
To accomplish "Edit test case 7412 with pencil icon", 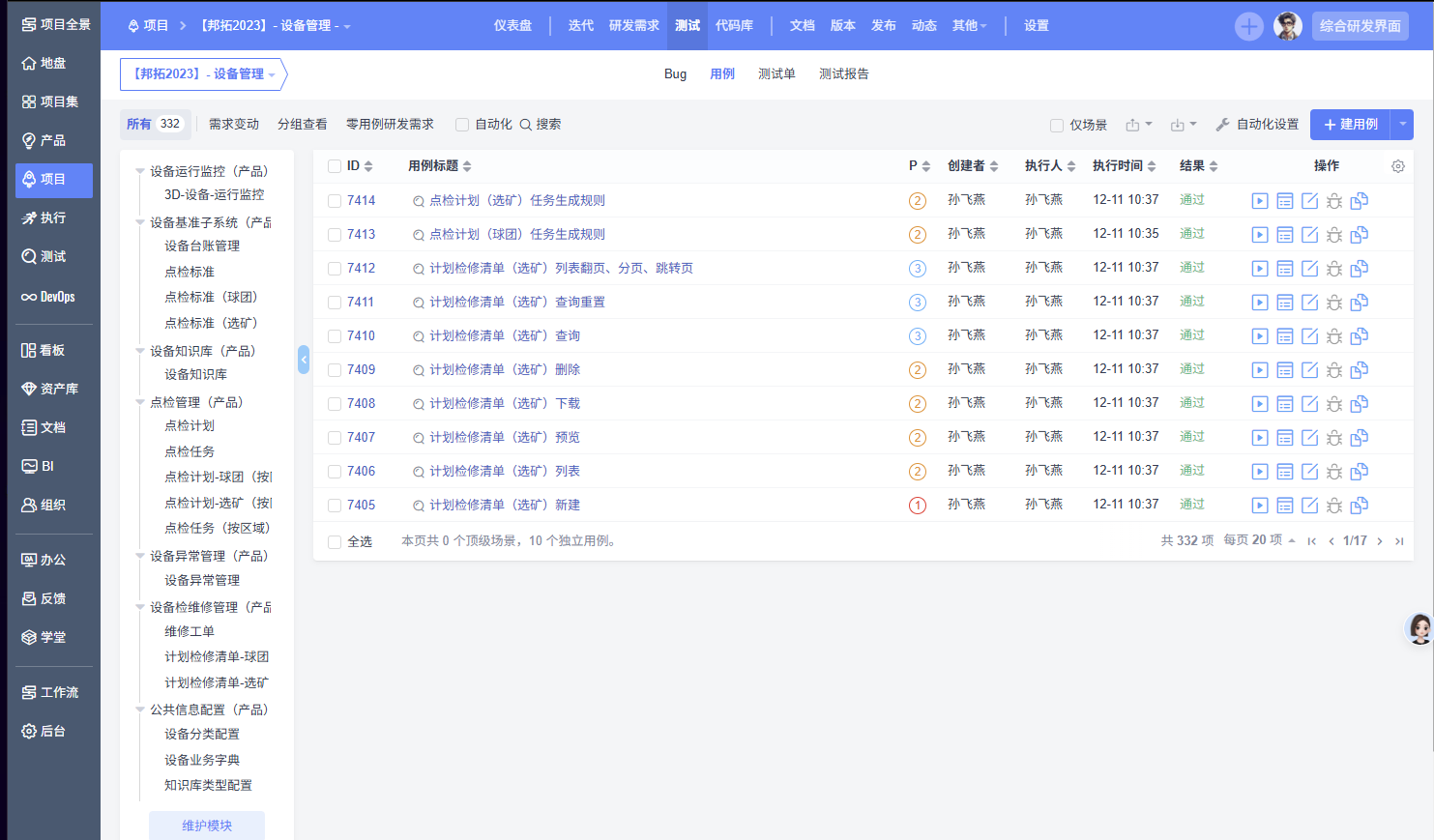I will 1309,269.
